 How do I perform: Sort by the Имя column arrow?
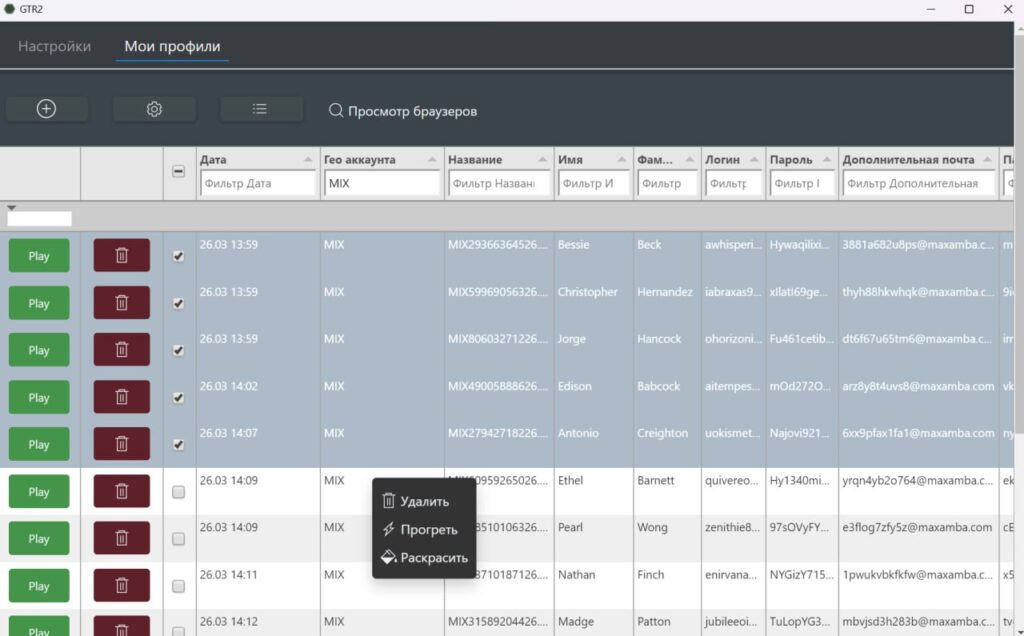[622, 160]
